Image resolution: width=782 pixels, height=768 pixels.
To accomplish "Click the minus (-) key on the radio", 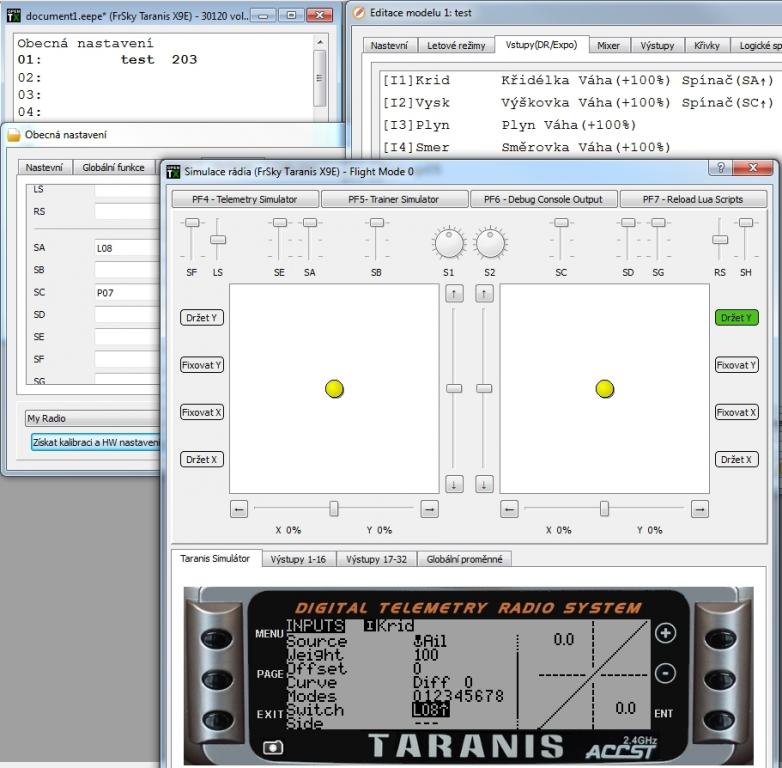I will tap(666, 673).
